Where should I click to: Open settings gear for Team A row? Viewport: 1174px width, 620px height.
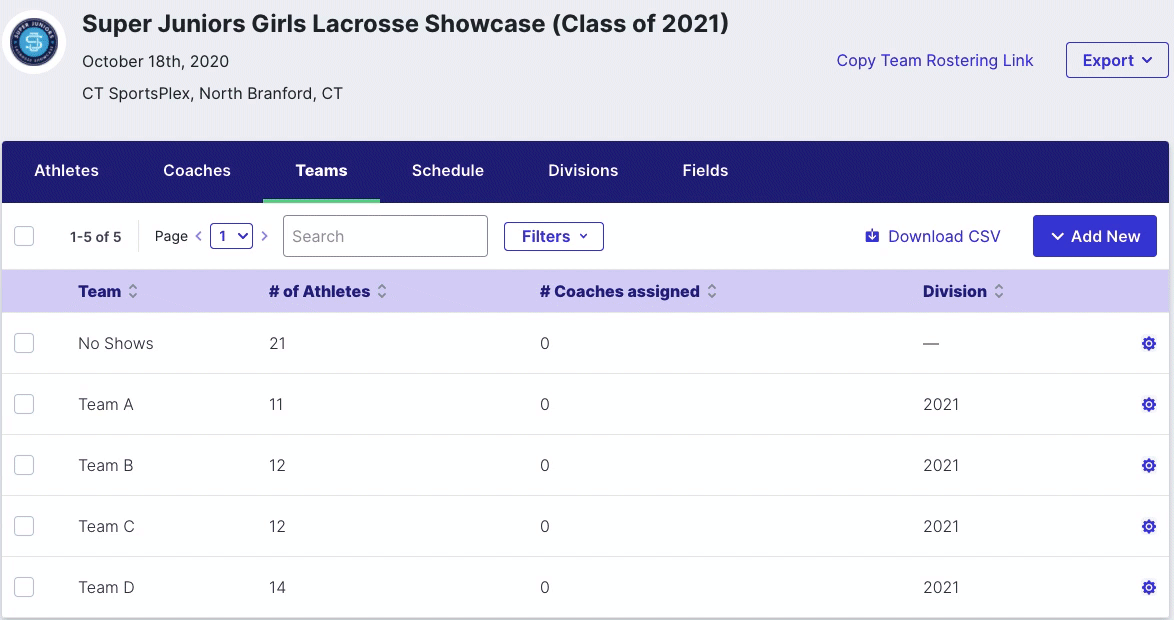(1149, 404)
